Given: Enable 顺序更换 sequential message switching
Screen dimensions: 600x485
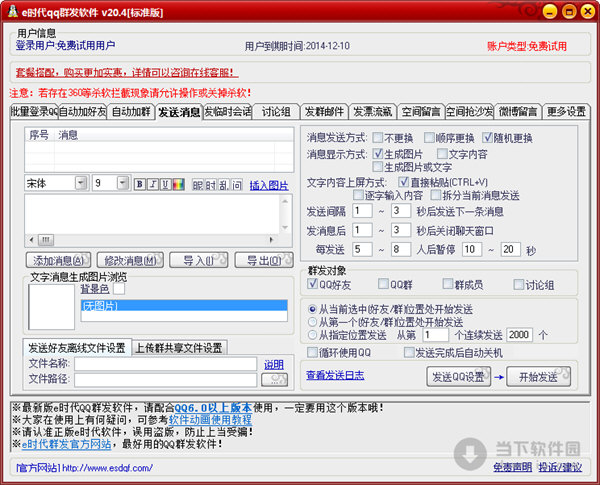Looking at the screenshot, I should [x=429, y=137].
